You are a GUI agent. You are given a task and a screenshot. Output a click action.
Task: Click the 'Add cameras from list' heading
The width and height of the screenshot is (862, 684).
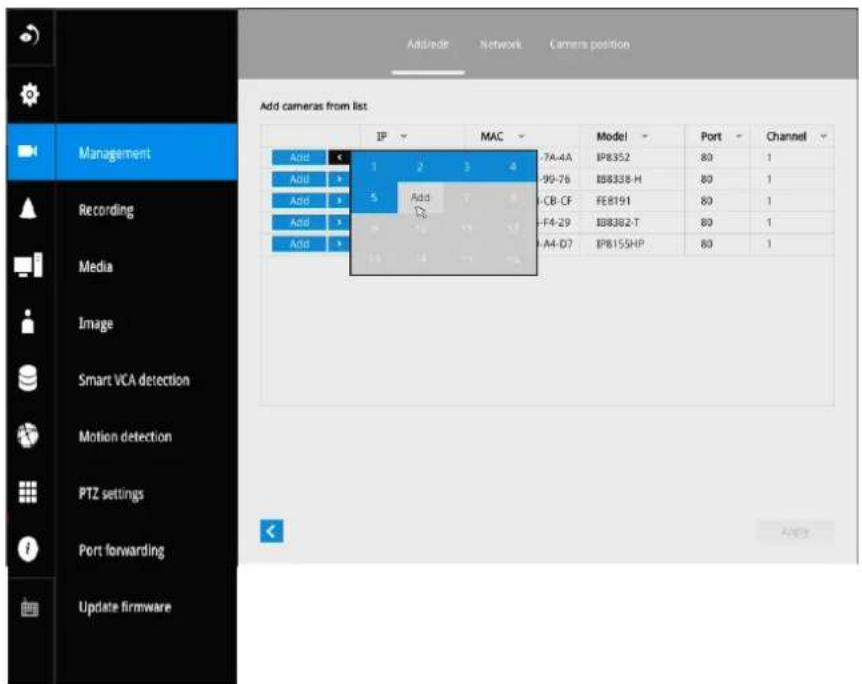point(313,106)
